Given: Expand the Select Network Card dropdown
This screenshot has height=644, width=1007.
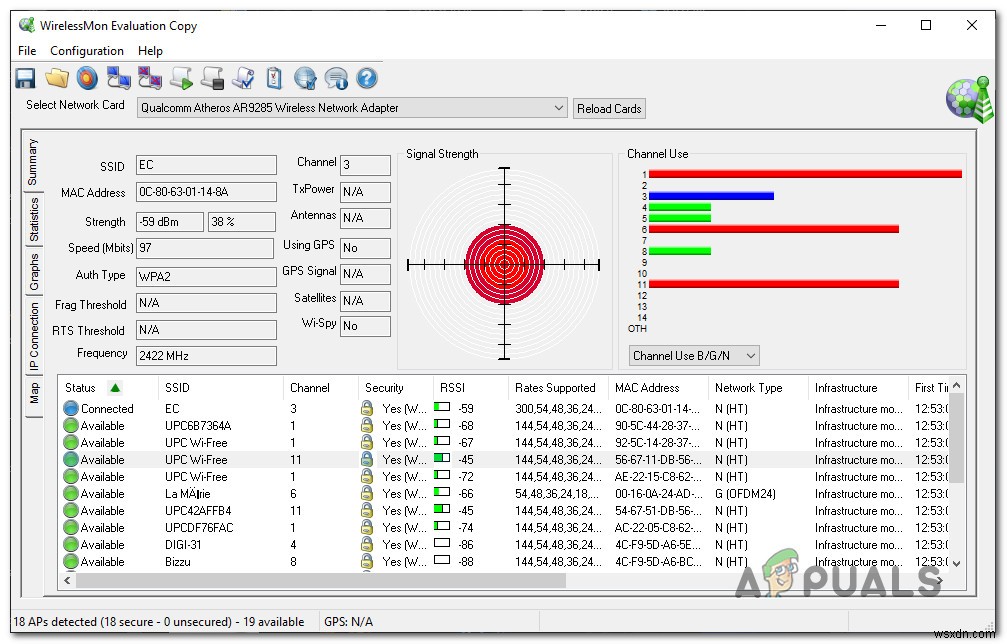Looking at the screenshot, I should point(558,108).
